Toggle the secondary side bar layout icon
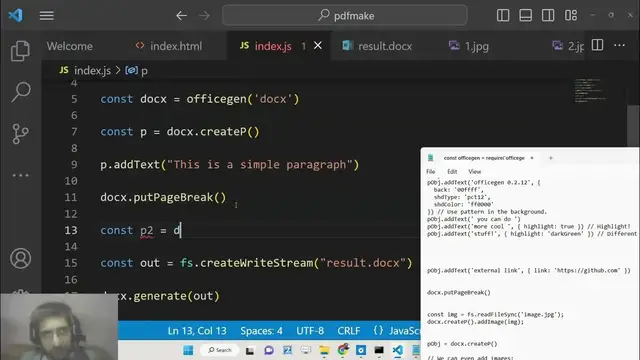640x360 pixels. tap(548, 16)
